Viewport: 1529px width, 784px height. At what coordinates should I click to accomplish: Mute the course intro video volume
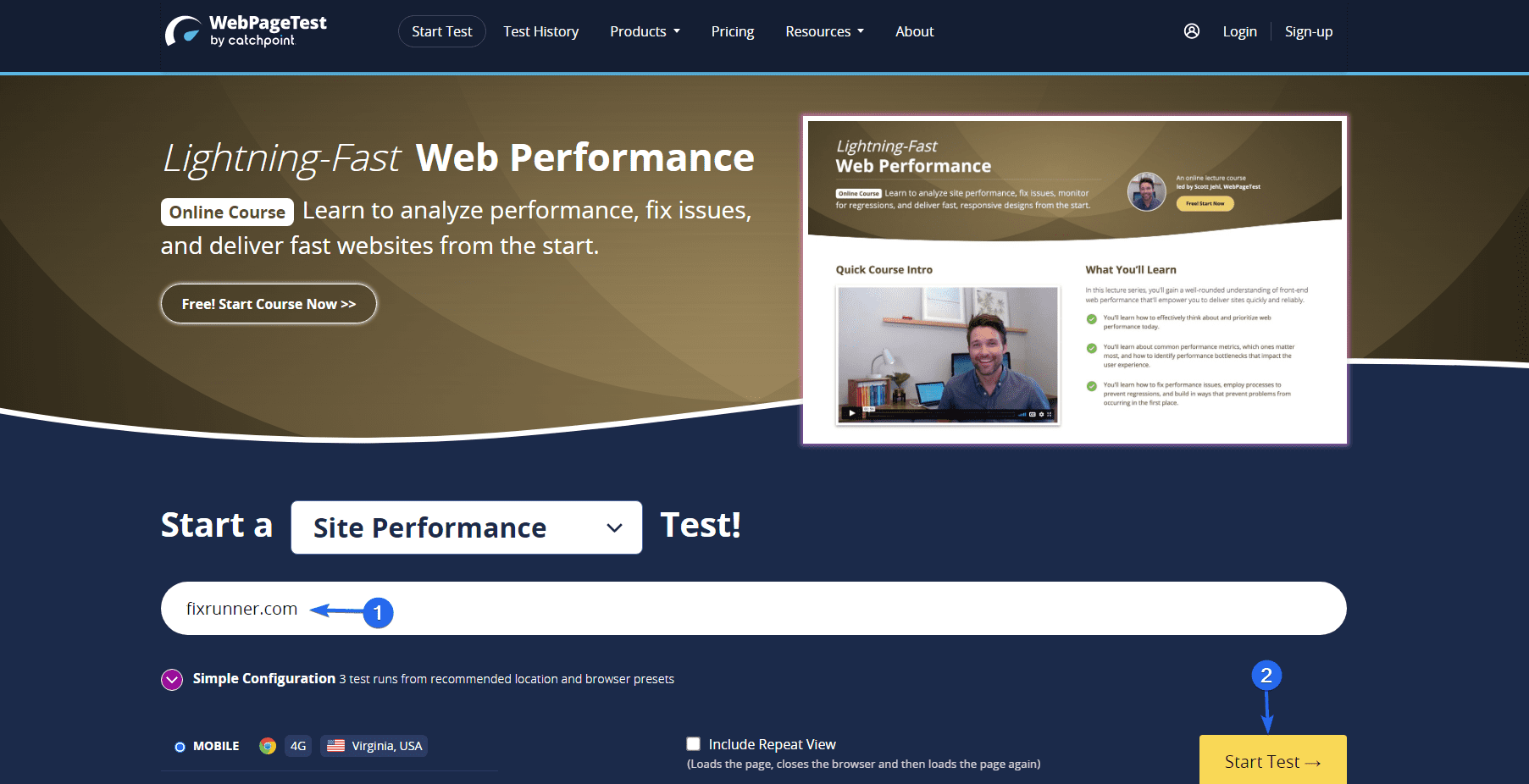tap(1022, 414)
